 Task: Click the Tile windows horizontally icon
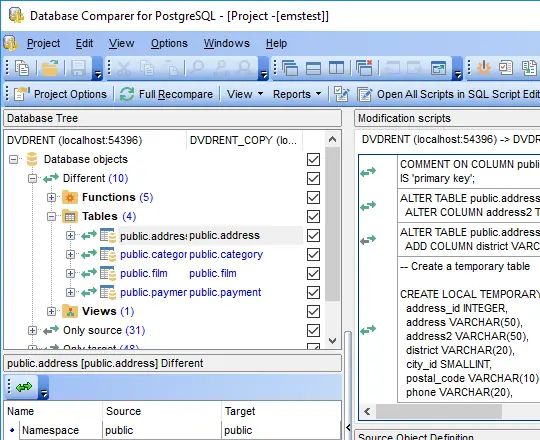click(313, 68)
